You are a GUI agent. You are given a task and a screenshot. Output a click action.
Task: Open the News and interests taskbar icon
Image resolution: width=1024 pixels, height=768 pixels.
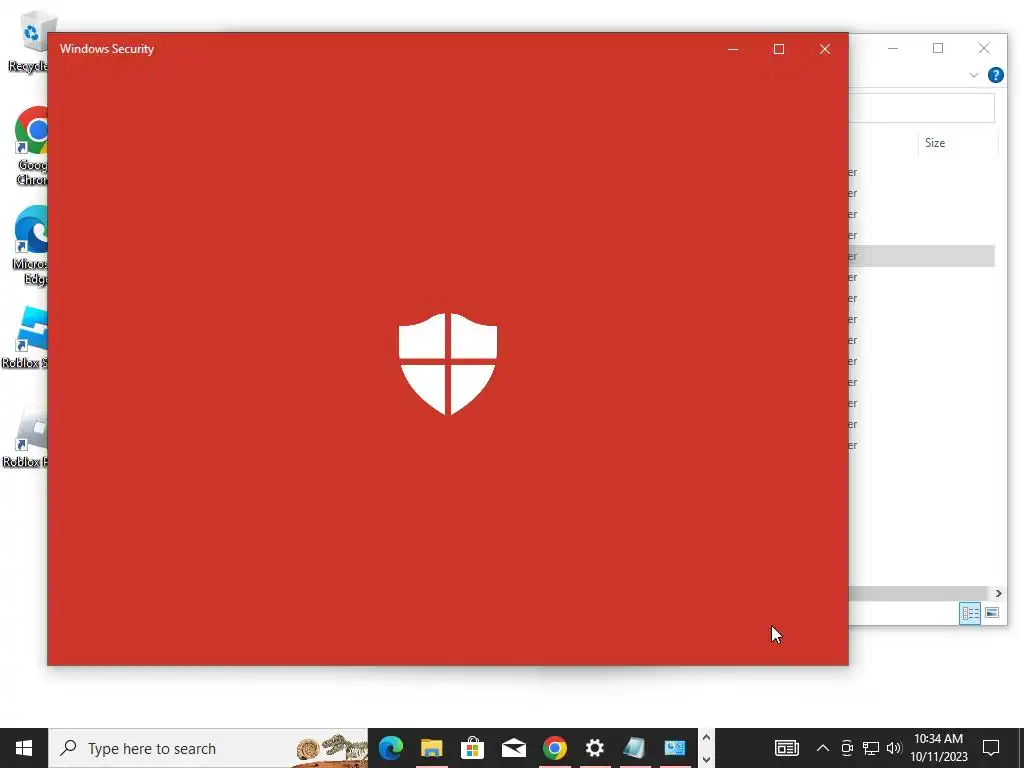(x=786, y=748)
